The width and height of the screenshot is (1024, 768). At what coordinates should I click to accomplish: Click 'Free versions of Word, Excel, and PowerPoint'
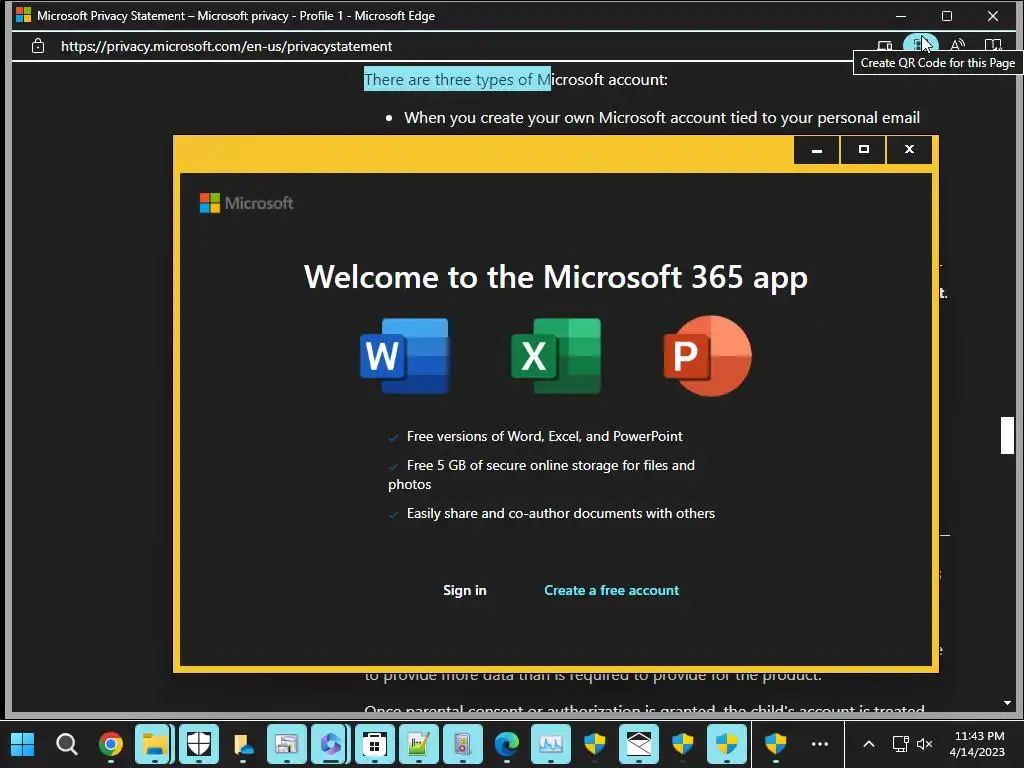click(544, 436)
